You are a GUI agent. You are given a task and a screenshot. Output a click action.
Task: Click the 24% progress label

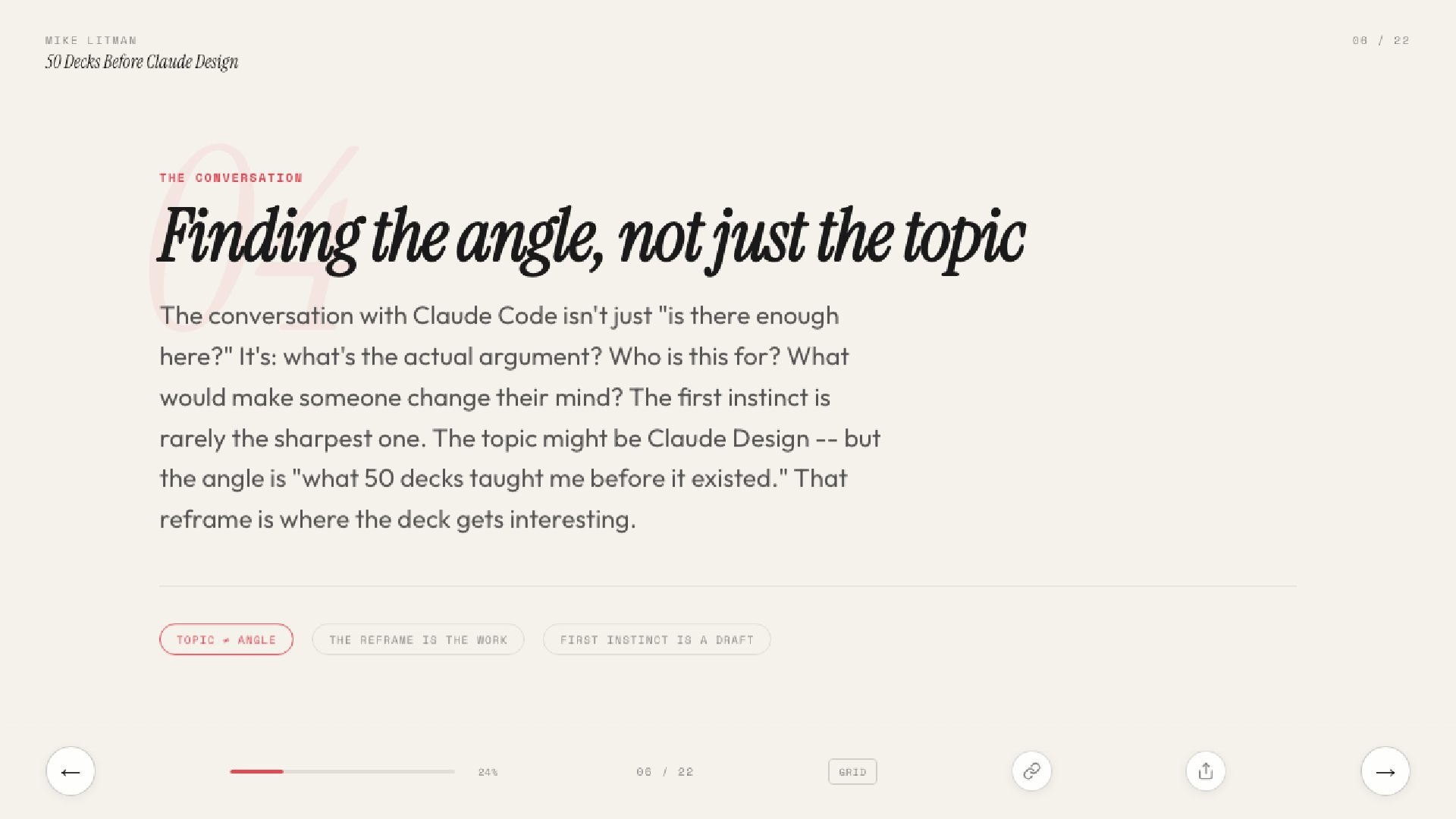[x=488, y=772]
